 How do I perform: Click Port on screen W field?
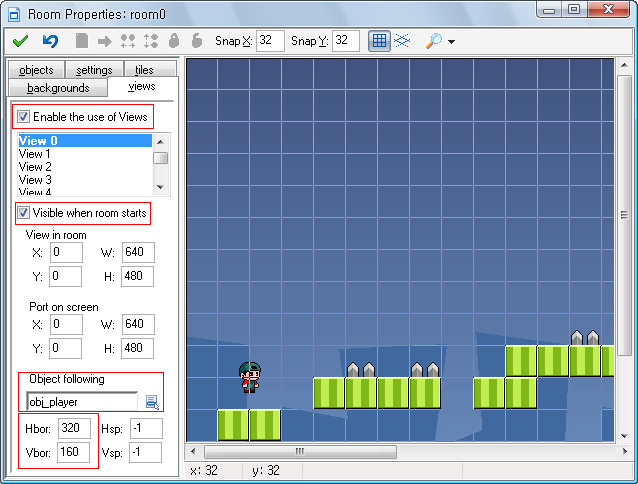click(x=138, y=324)
